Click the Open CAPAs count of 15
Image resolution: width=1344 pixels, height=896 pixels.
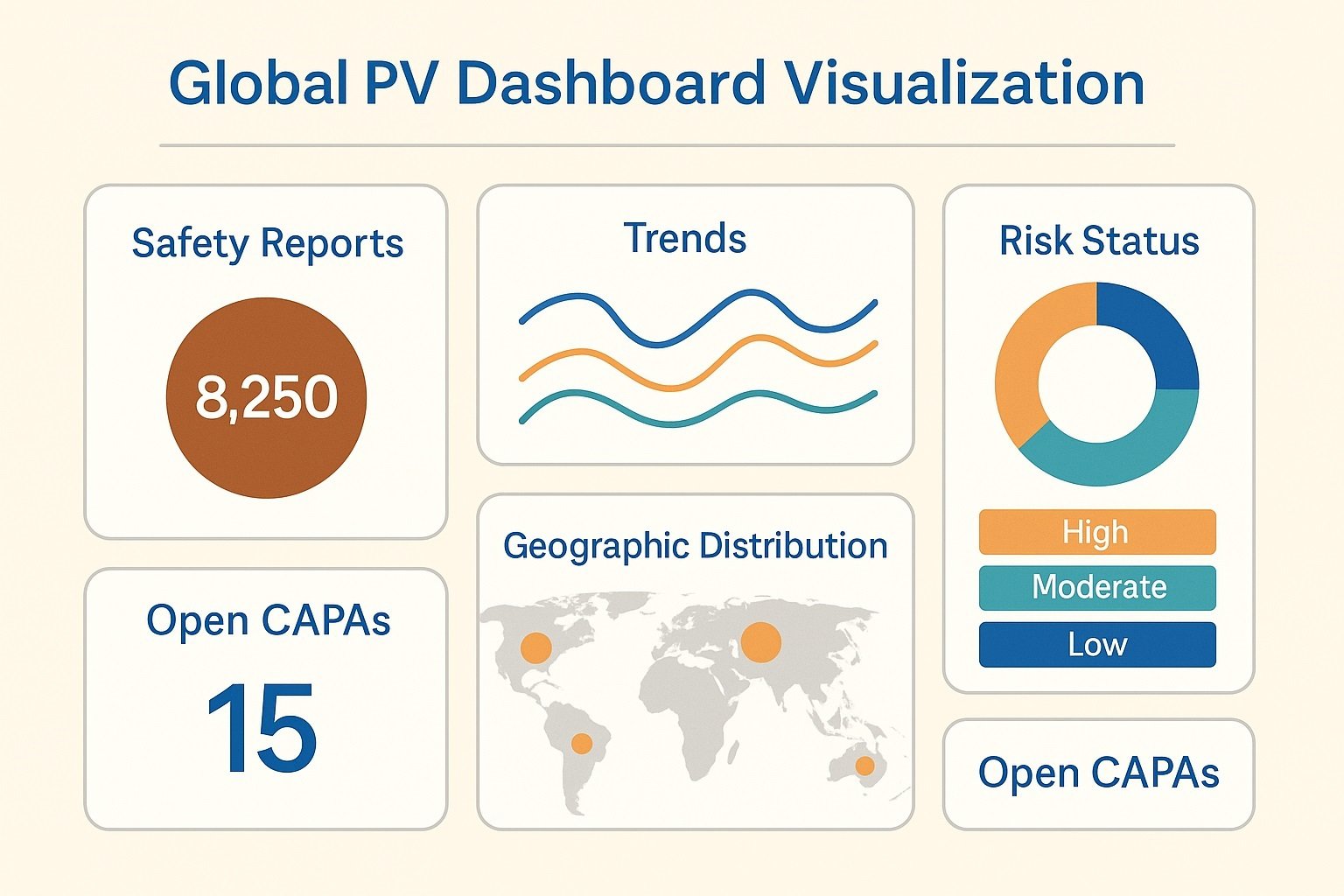tap(262, 728)
